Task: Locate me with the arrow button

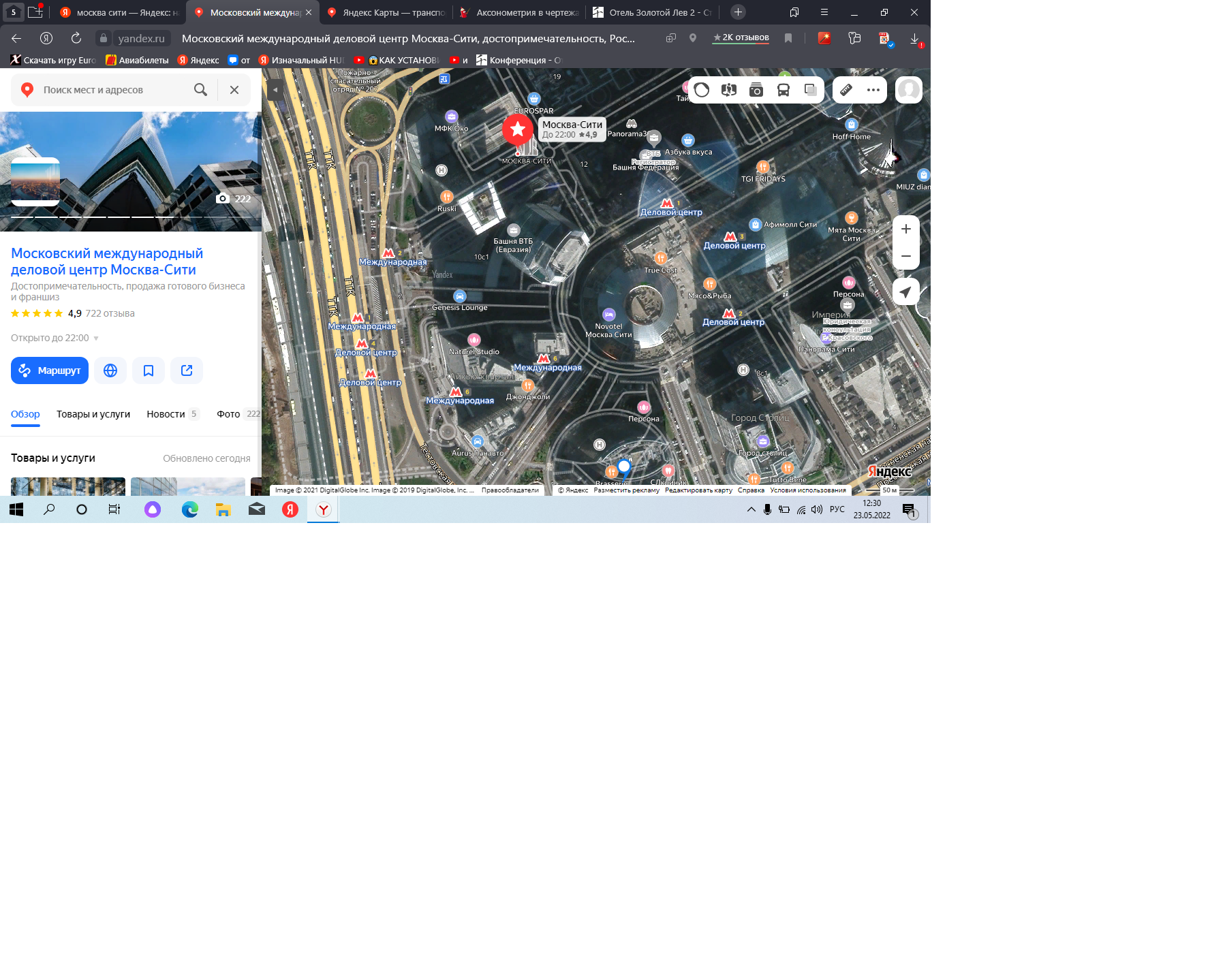Action: pos(906,292)
